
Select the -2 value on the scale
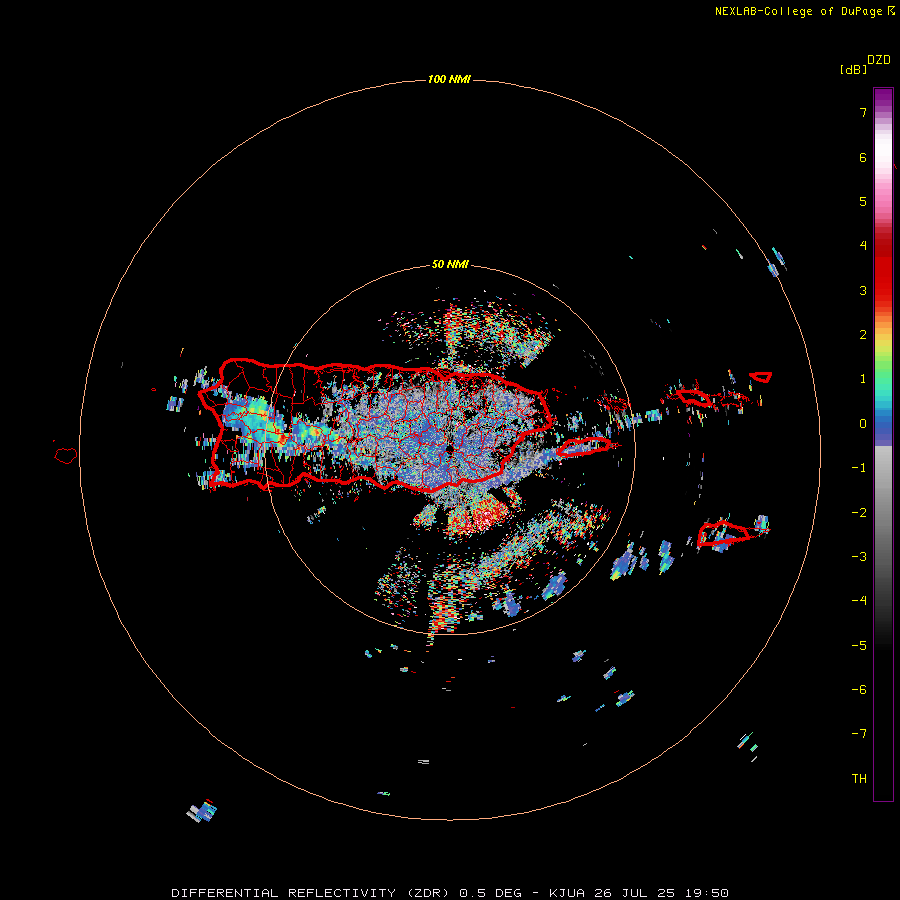[859, 513]
